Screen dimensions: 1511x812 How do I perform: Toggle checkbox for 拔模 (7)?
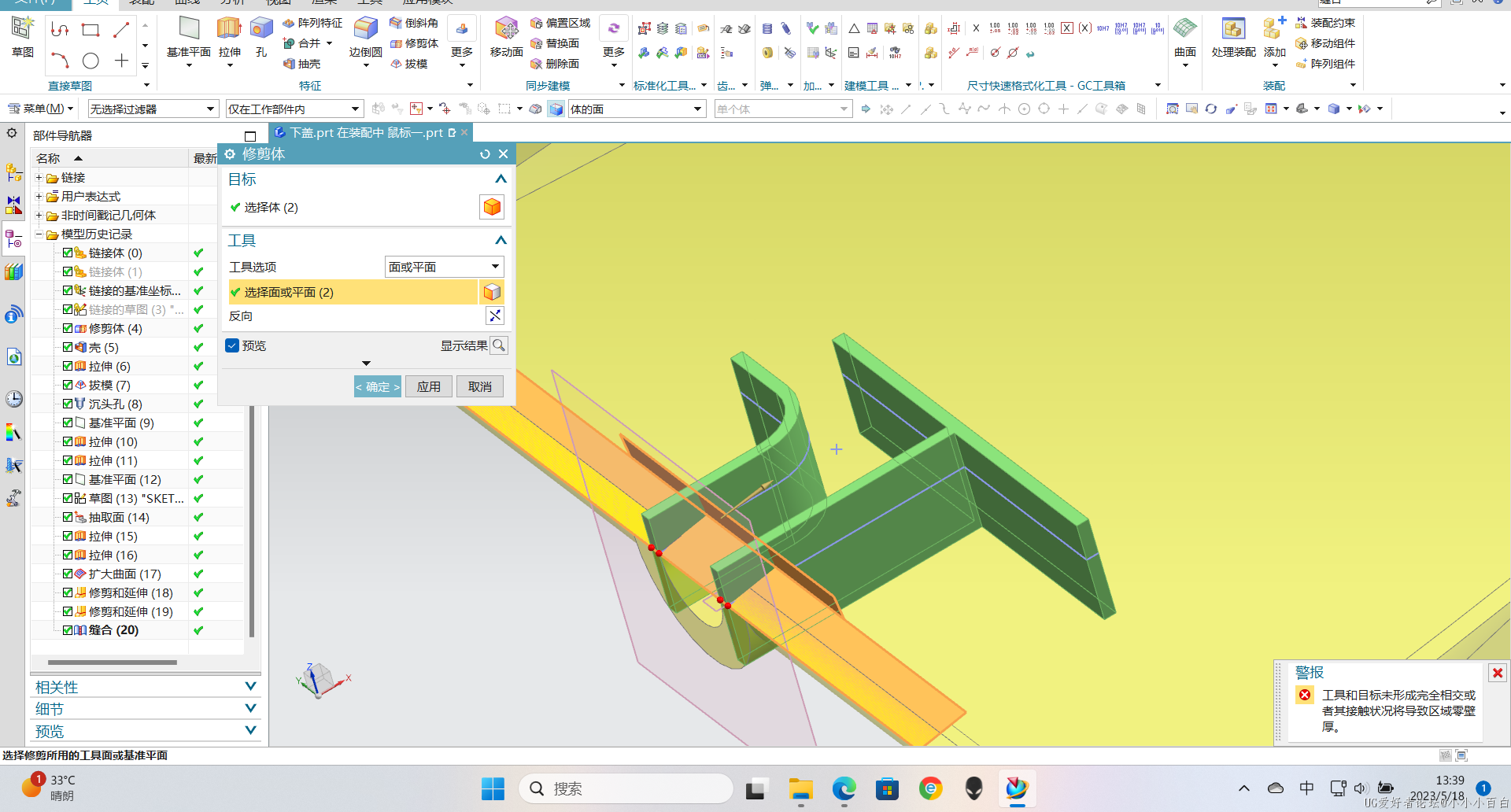[68, 385]
